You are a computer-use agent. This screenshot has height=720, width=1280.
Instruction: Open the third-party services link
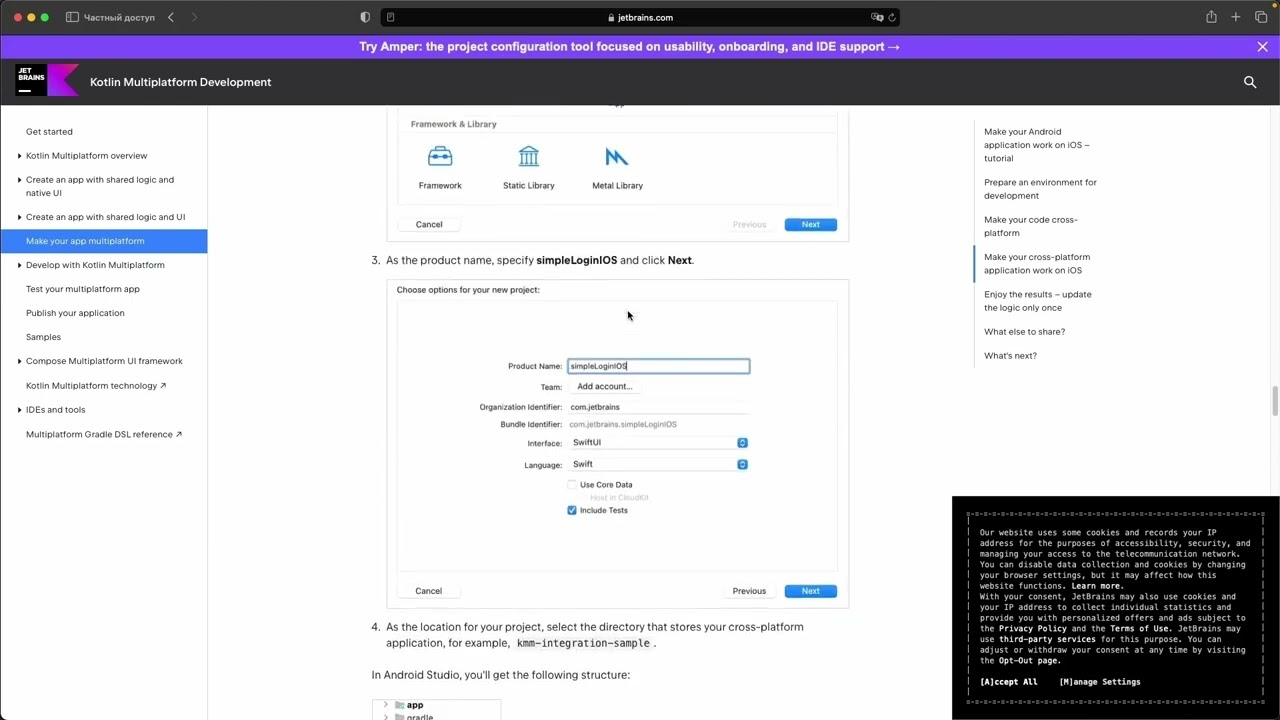(1047, 639)
